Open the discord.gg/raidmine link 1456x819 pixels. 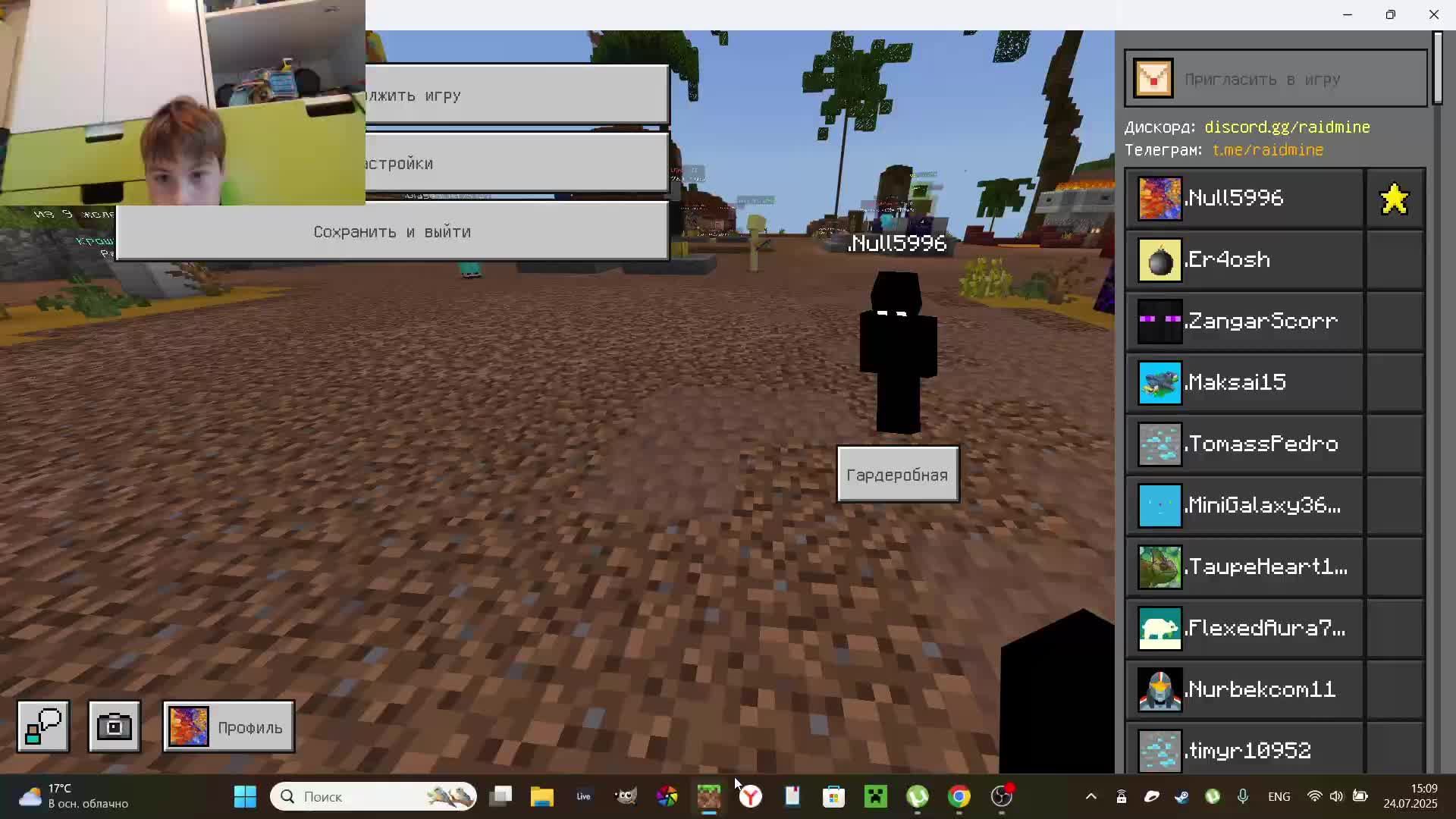tap(1287, 127)
